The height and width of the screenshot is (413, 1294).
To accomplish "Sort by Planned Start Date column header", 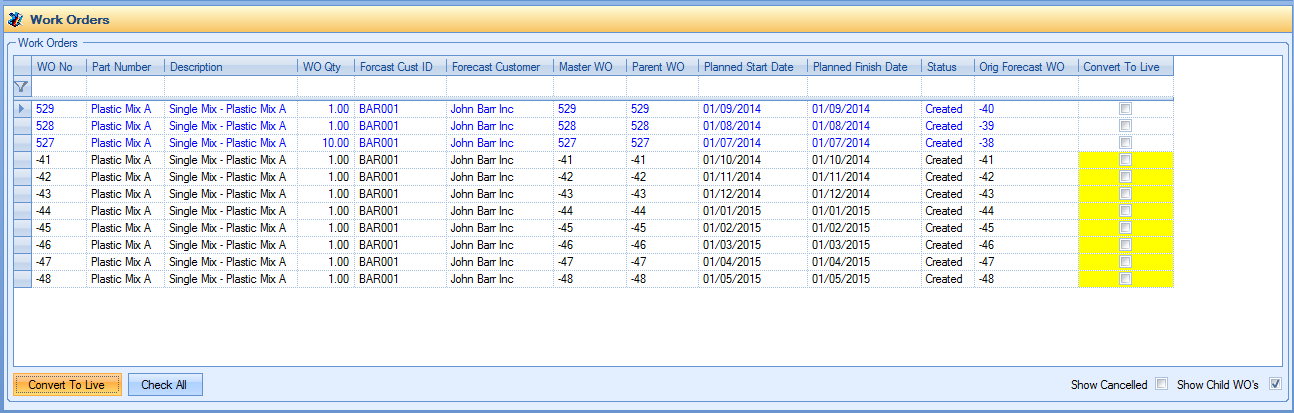I will (751, 67).
